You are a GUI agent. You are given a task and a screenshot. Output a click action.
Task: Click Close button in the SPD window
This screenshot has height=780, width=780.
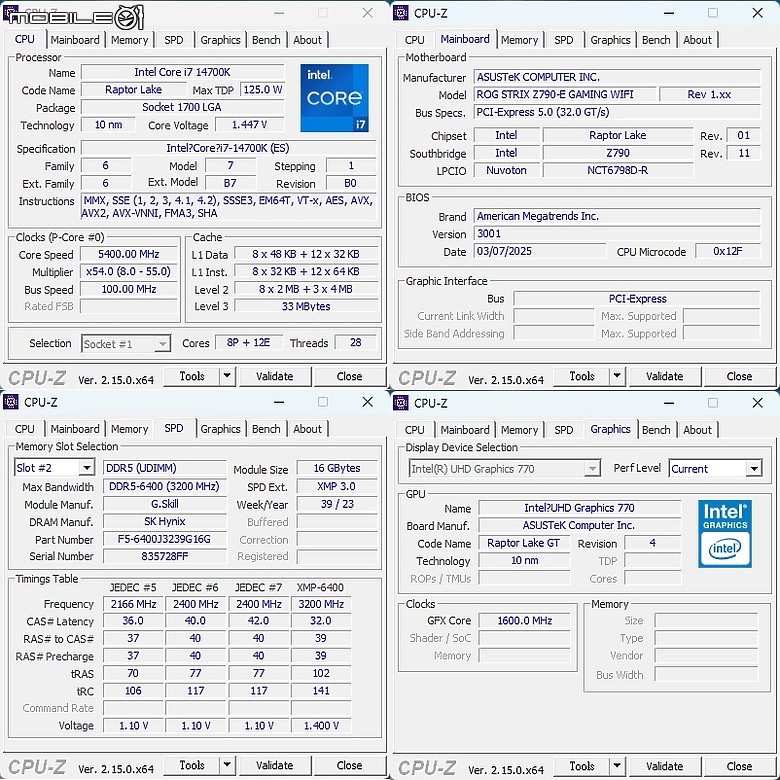click(x=349, y=765)
